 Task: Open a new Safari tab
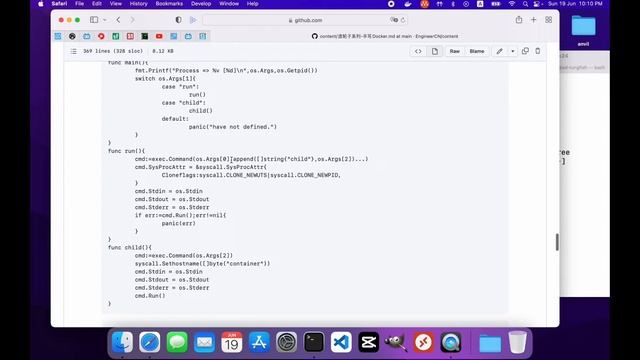(x=533, y=20)
